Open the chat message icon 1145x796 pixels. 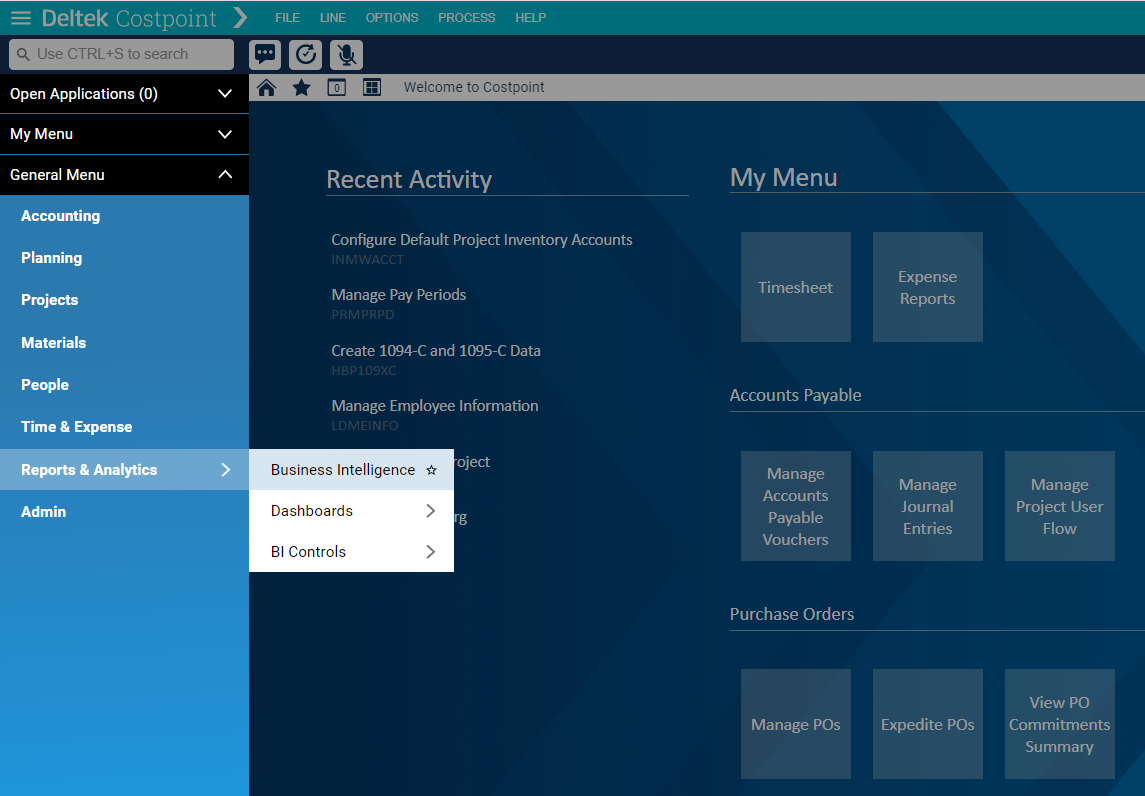265,55
